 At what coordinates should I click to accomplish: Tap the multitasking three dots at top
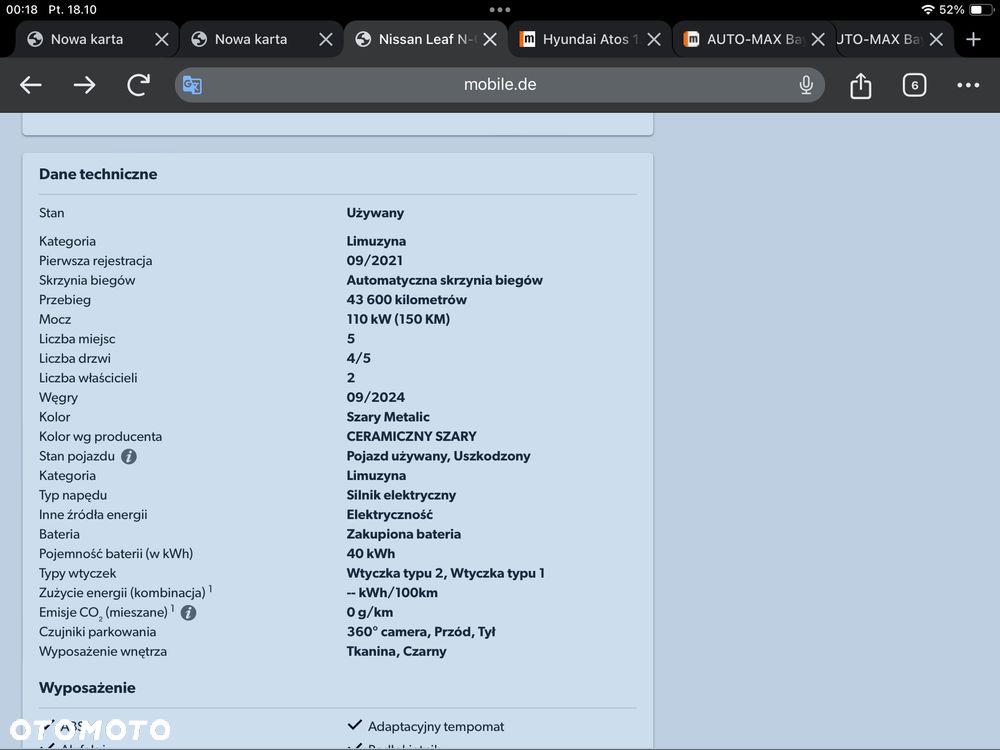coord(500,10)
